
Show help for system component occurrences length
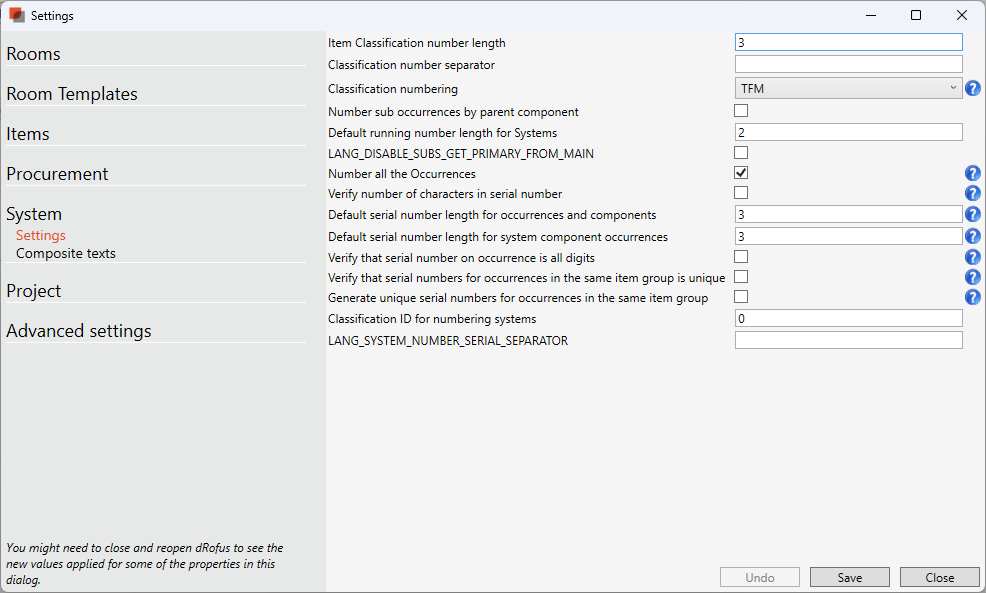point(972,237)
